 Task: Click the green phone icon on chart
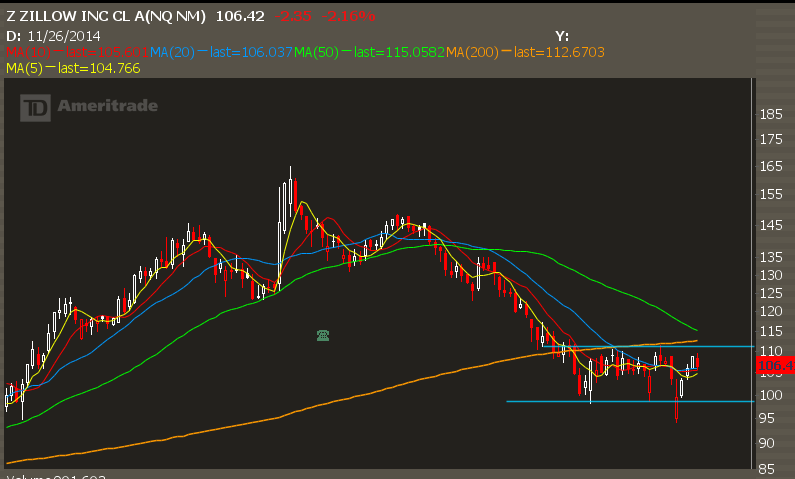tap(323, 335)
